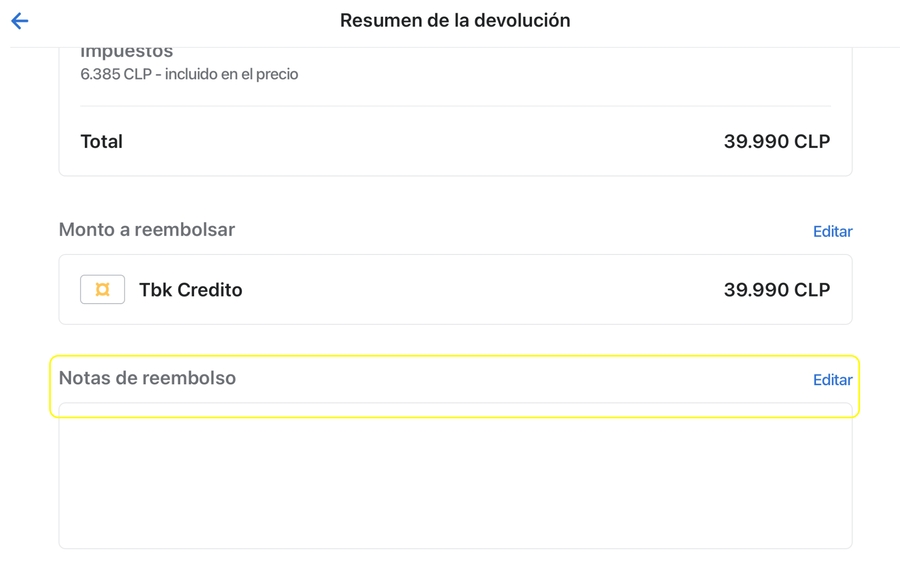The width and height of the screenshot is (900, 567).
Task: Go back using the top-left arrow
Action: pyautogui.click(x=20, y=21)
